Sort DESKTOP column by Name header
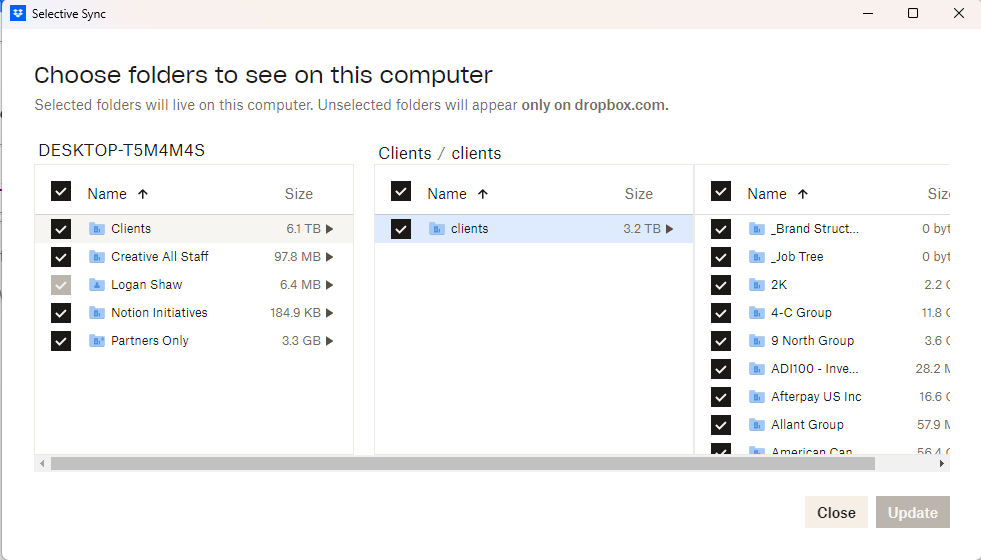 coord(107,194)
